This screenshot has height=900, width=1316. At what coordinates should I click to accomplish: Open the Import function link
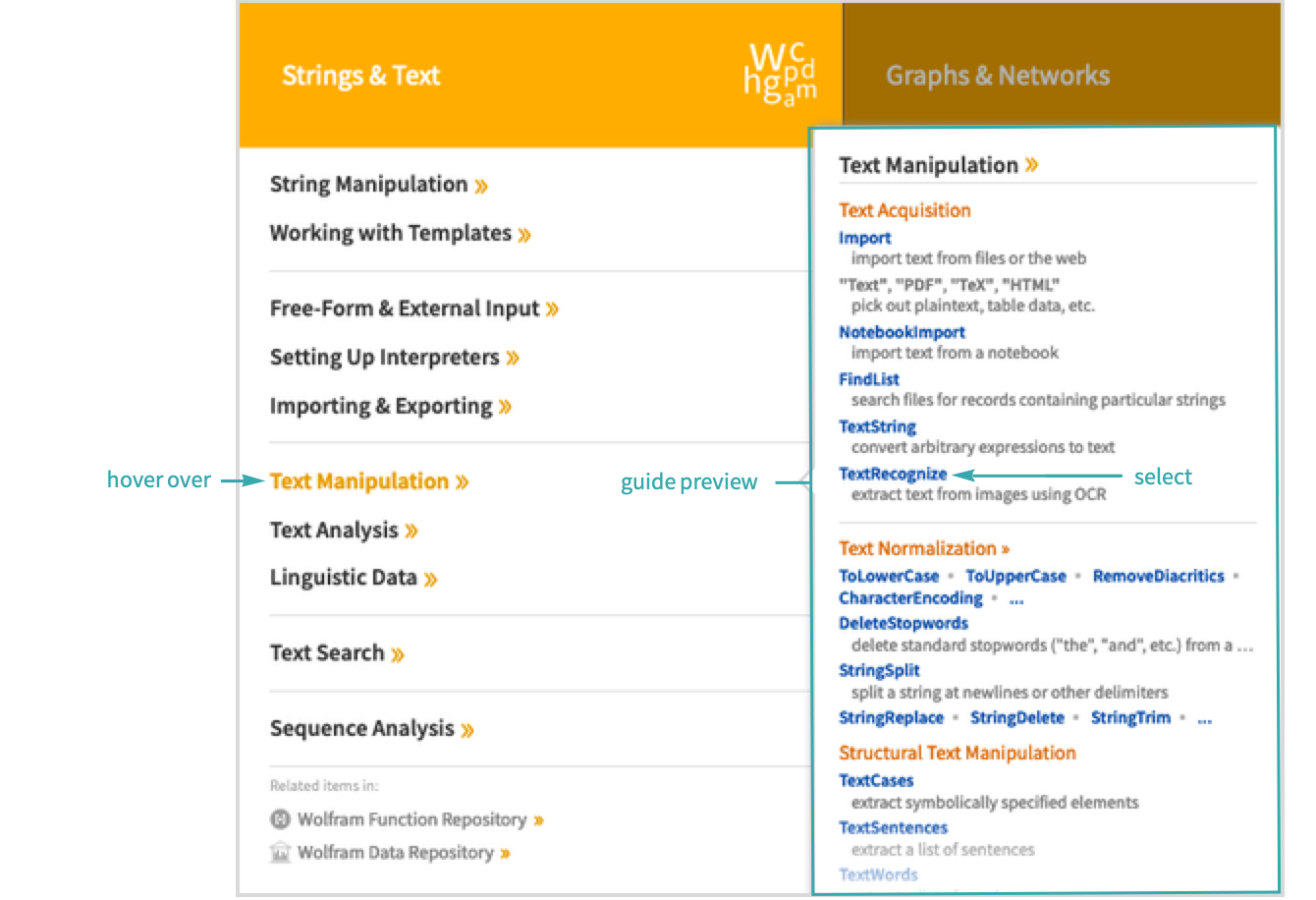pos(864,238)
